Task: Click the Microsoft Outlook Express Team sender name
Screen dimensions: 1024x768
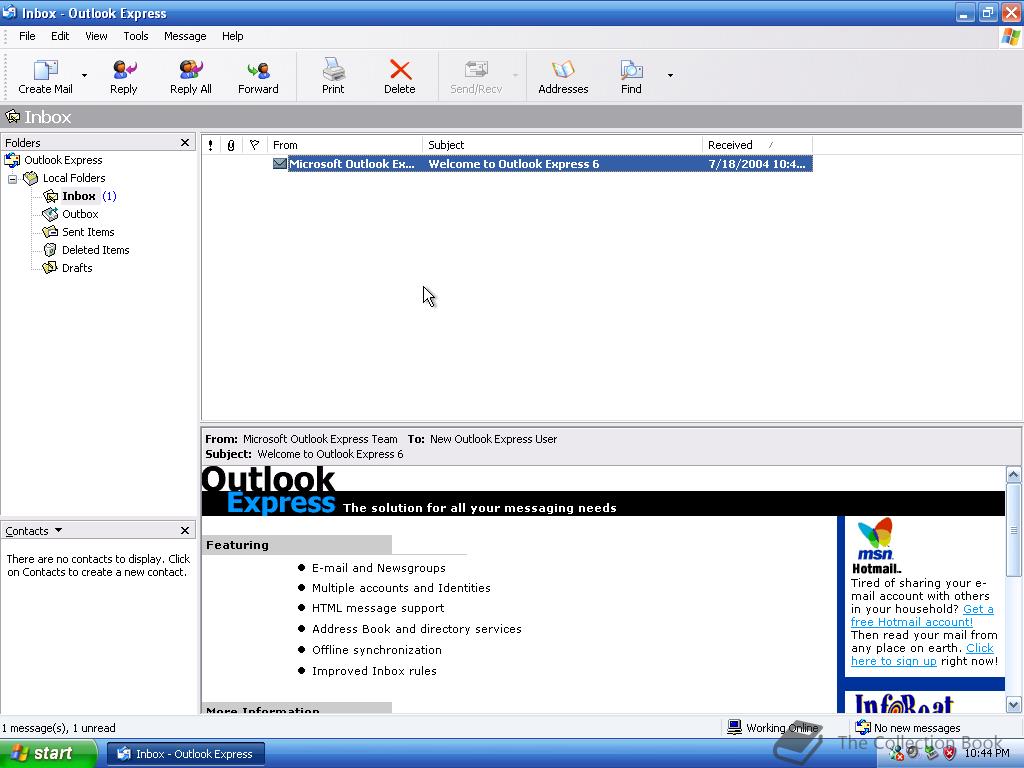Action: click(x=320, y=439)
